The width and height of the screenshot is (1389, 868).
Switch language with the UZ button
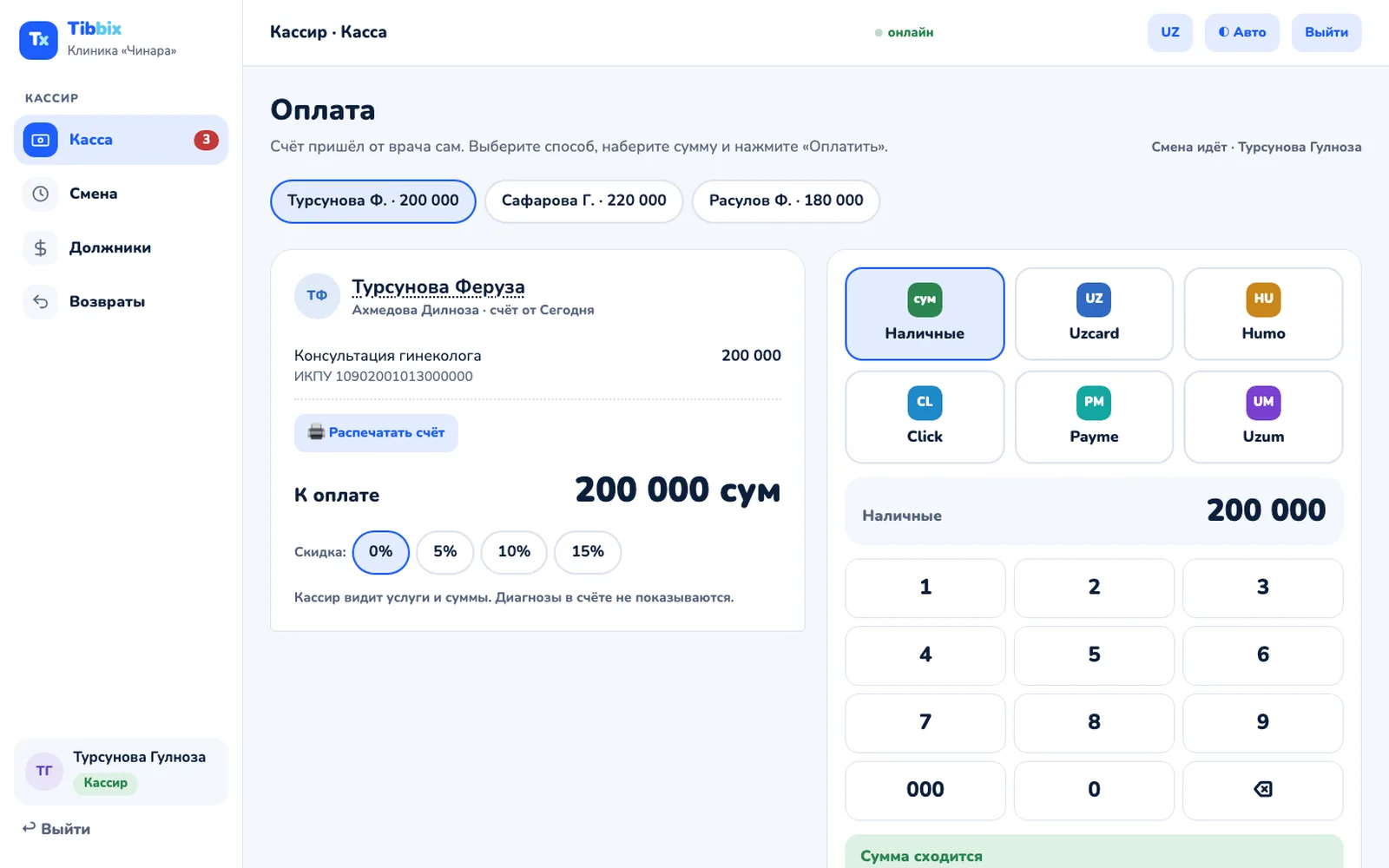click(x=1170, y=32)
